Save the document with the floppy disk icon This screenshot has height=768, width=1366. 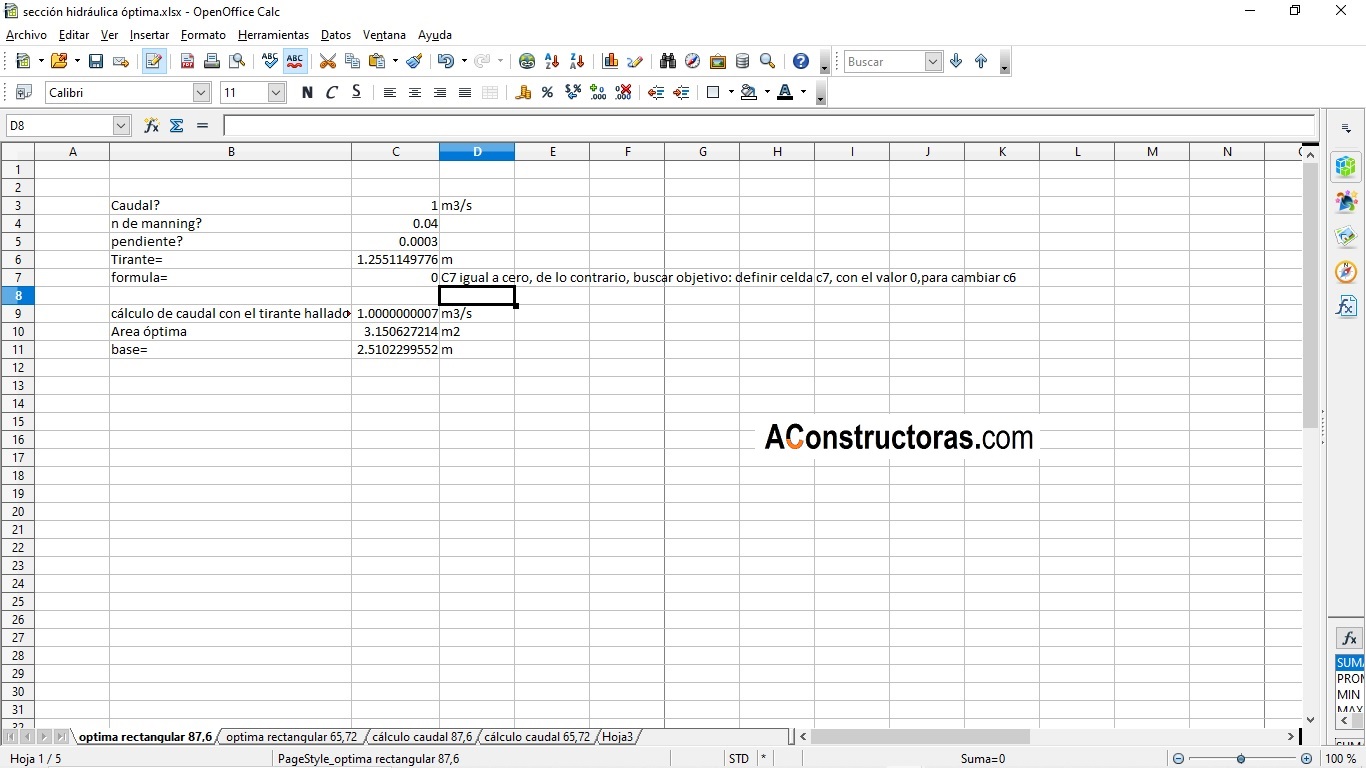click(x=96, y=61)
